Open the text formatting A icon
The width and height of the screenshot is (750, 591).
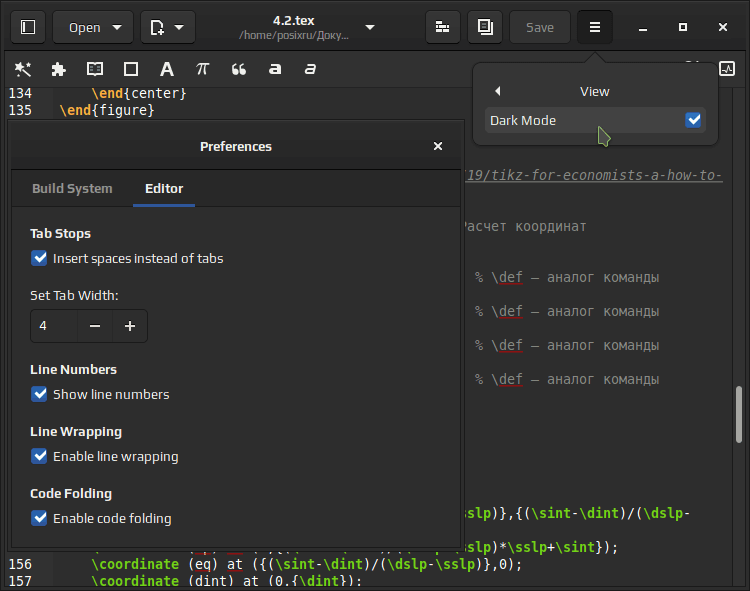click(166, 69)
